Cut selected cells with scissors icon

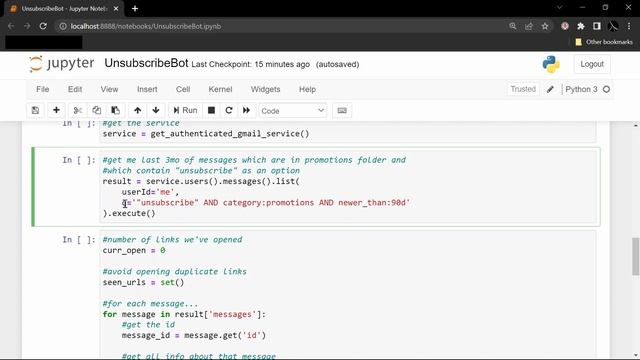click(78, 110)
